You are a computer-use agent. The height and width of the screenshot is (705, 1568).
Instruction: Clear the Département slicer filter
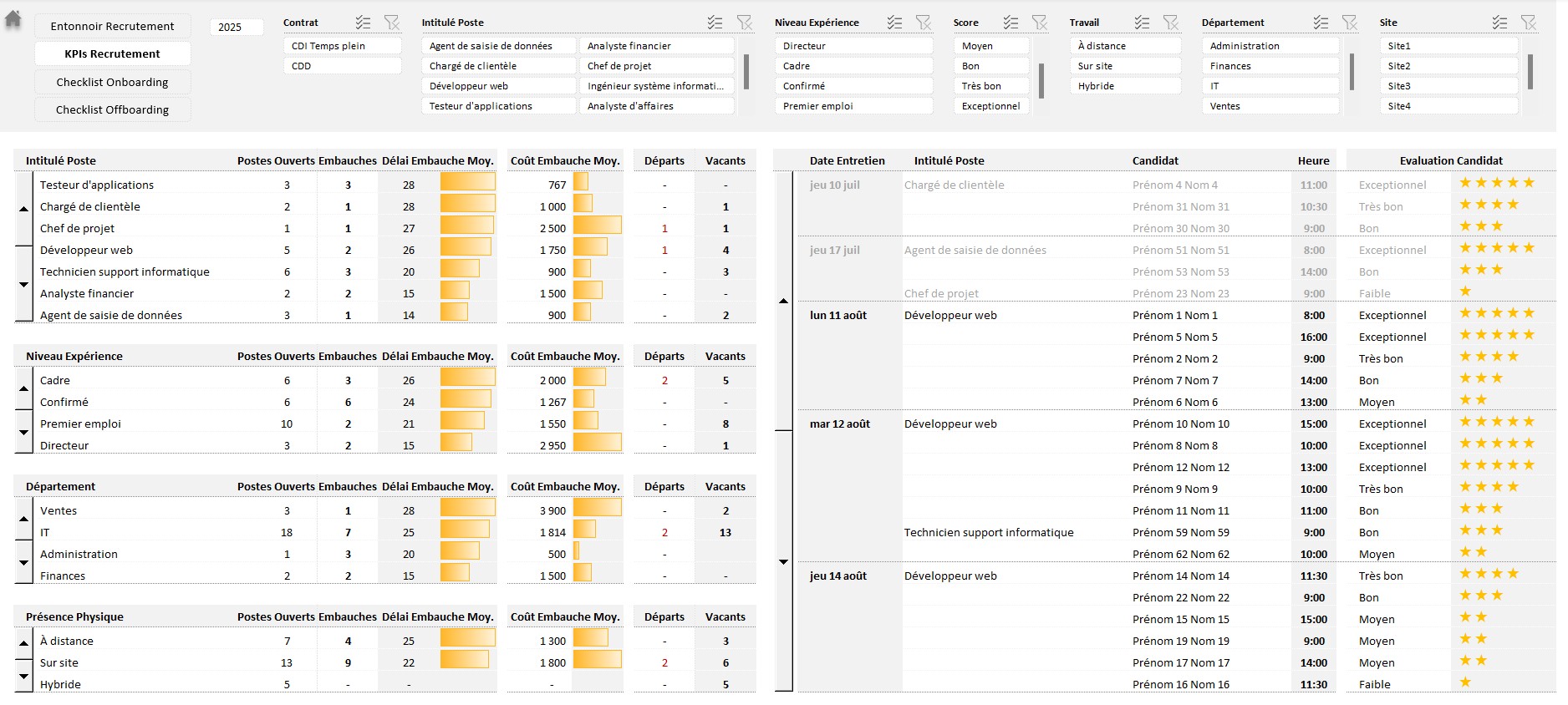pyautogui.click(x=1349, y=23)
